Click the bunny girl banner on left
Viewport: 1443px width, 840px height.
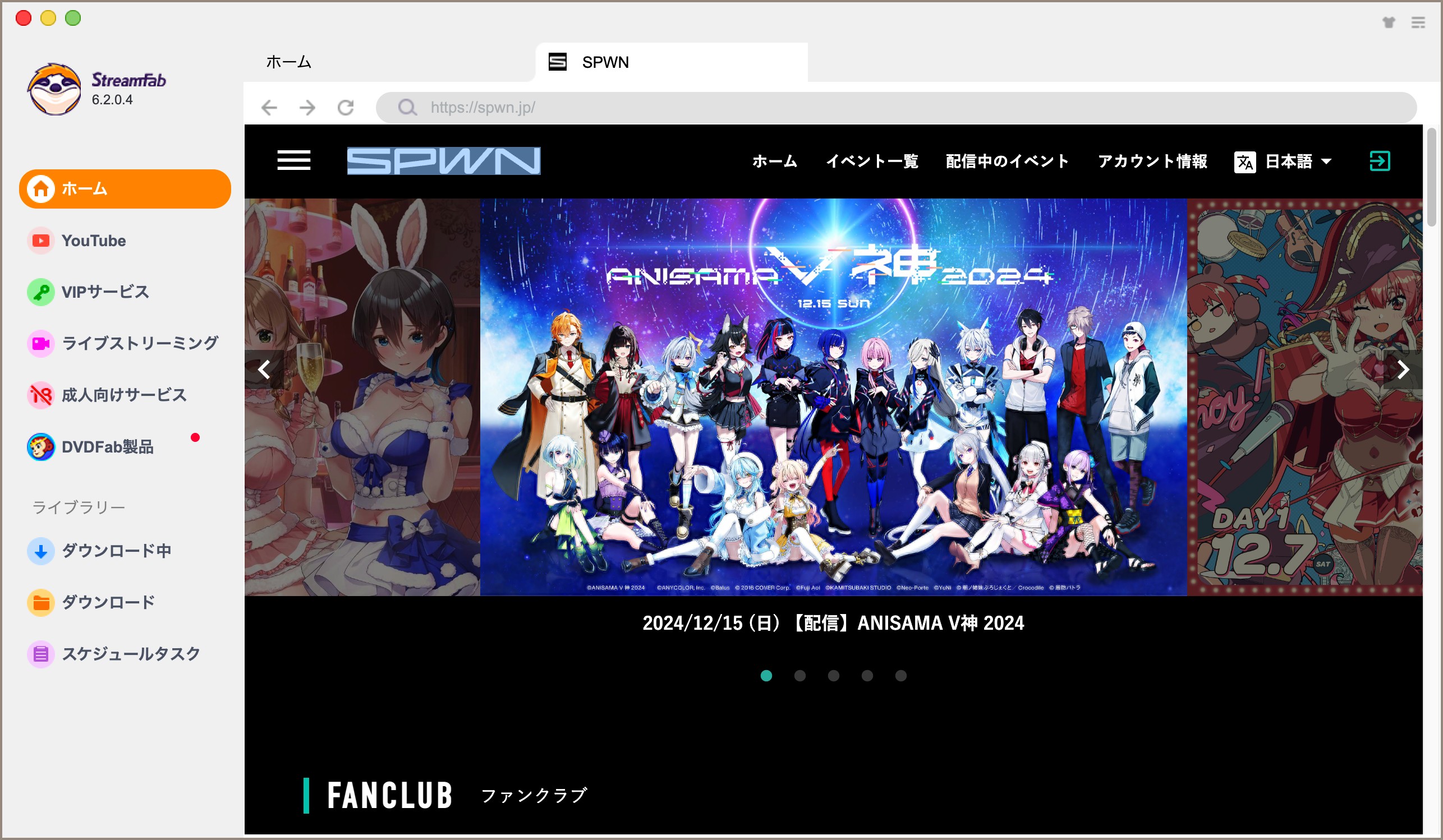[x=362, y=397]
